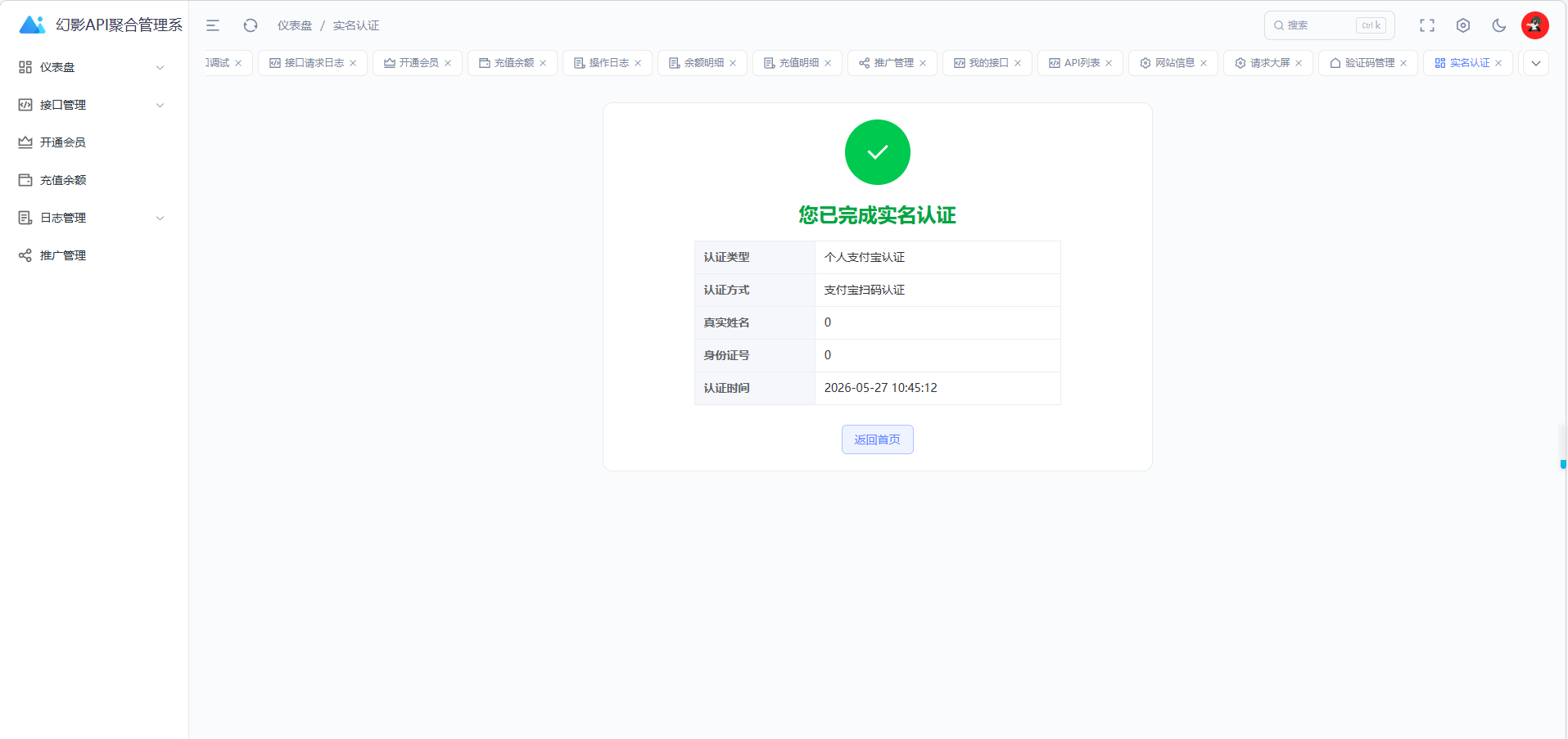Click the 真实姓名 label cell
The width and height of the screenshot is (1568, 739).
pyautogui.click(x=755, y=322)
